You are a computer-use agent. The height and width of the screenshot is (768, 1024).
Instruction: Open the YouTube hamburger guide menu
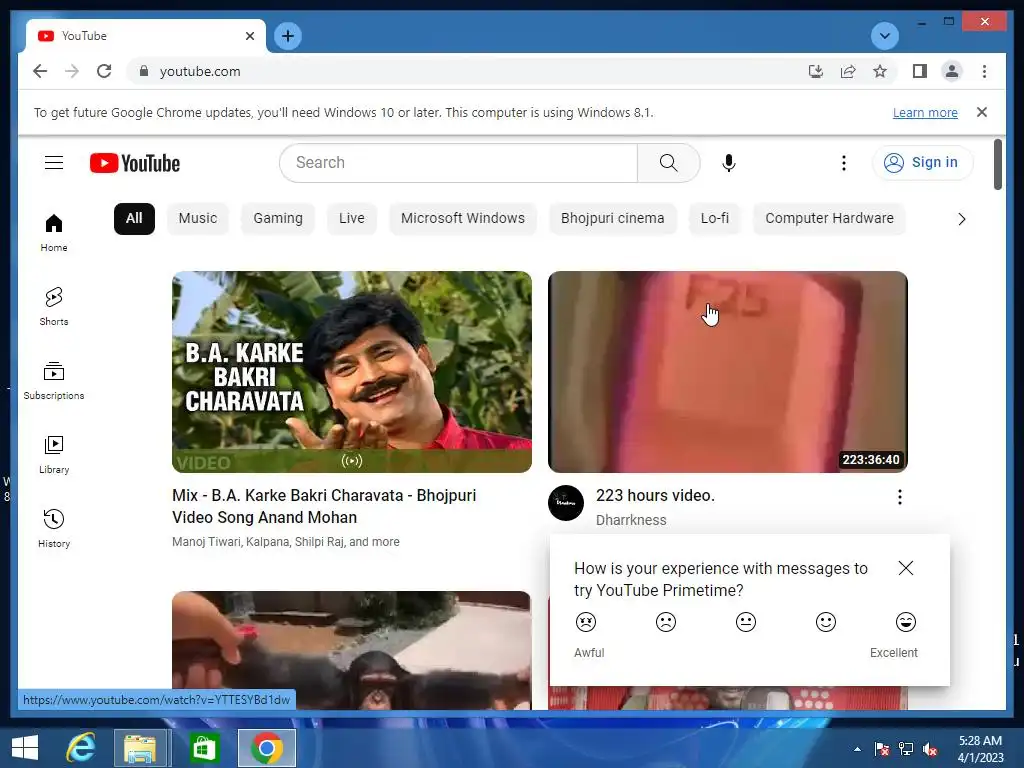click(54, 163)
